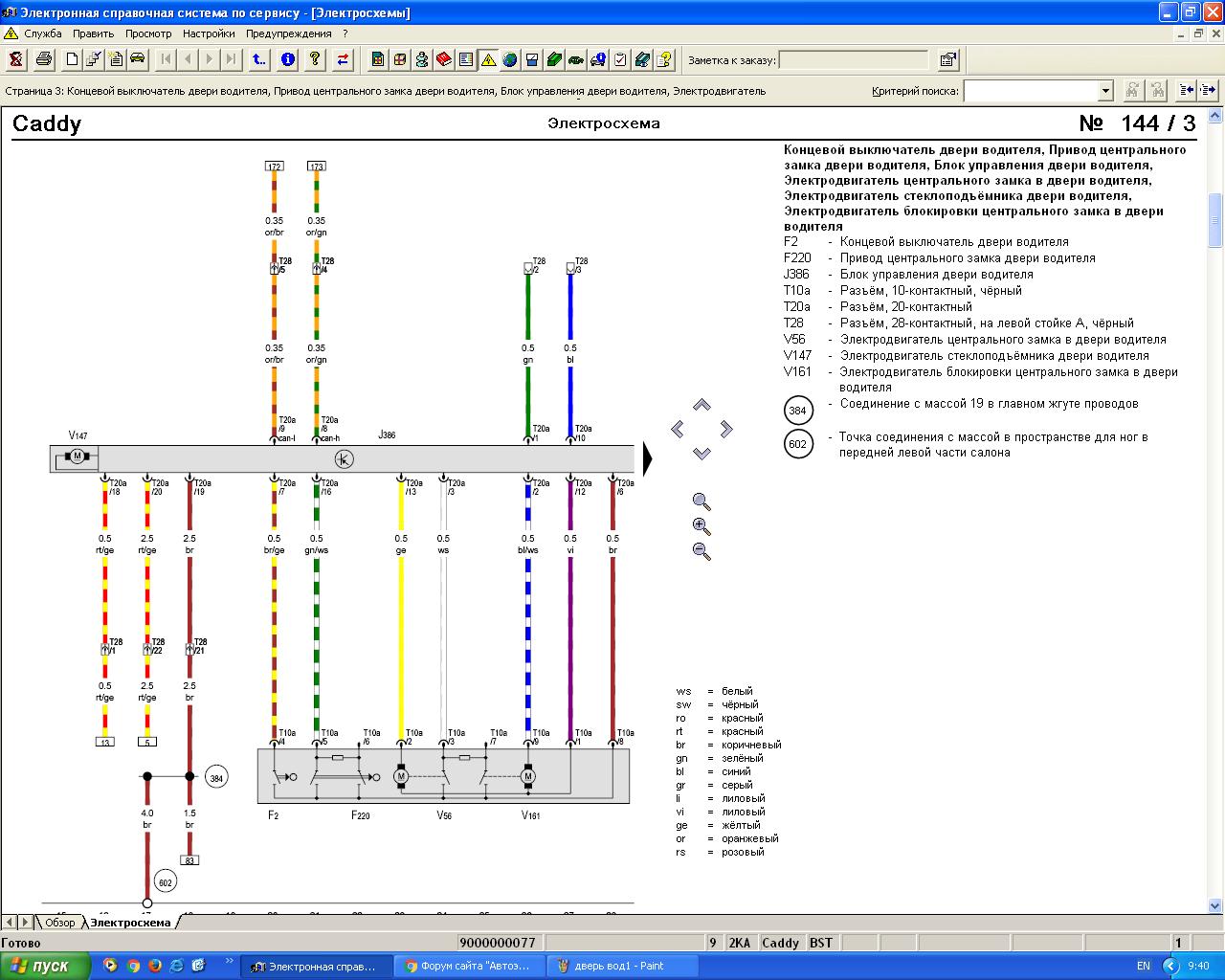Open the vehicle identification car icon
The width and height of the screenshot is (1225, 980).
(x=138, y=59)
